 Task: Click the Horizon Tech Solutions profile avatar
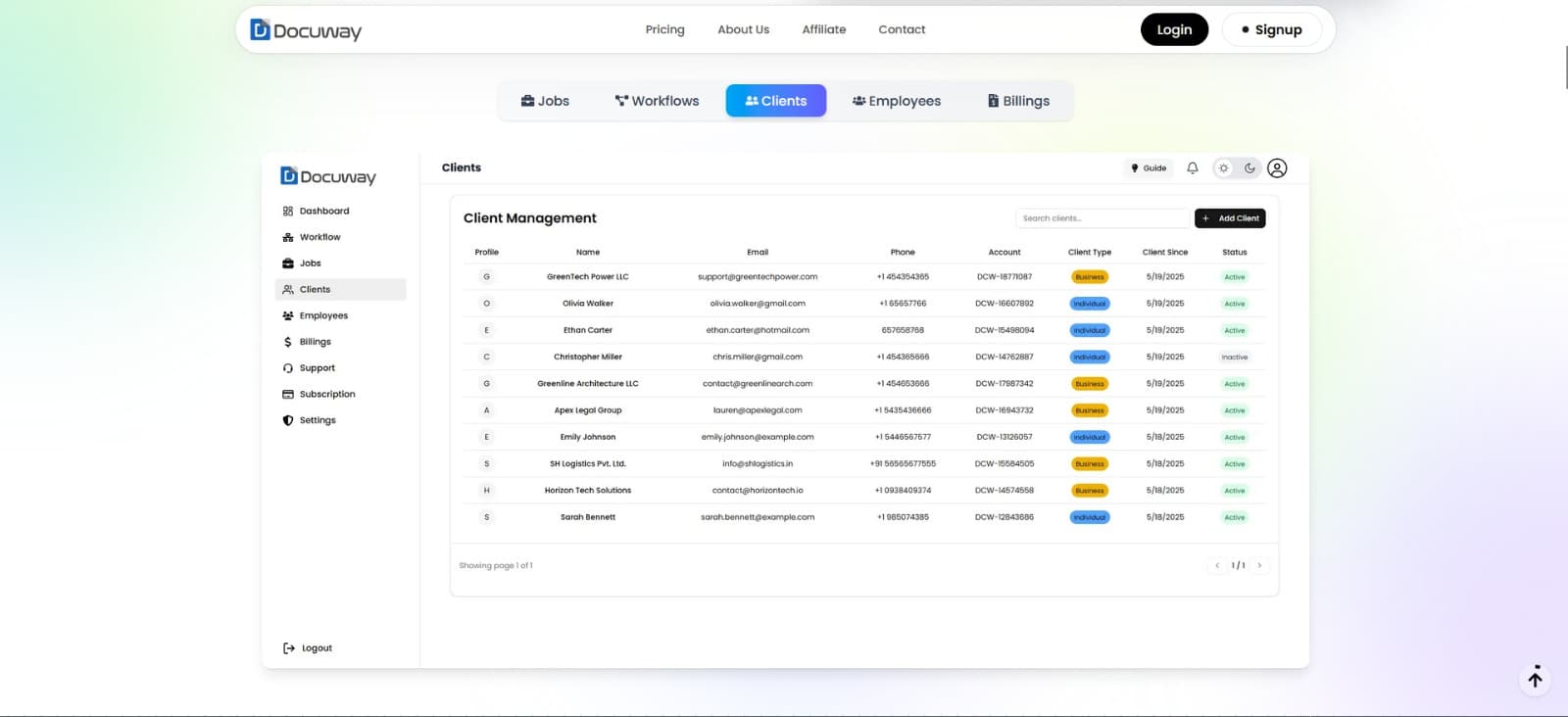click(x=486, y=491)
